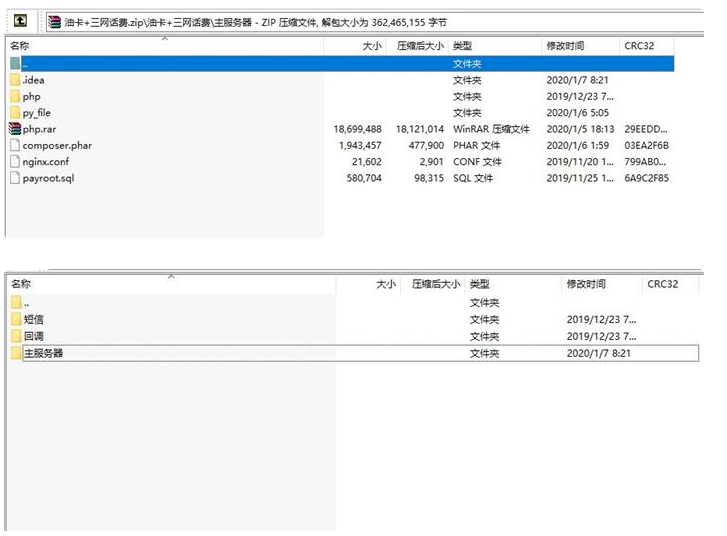Sort by CRC32 in the bottom file list
The image size is (727, 536).
(662, 284)
